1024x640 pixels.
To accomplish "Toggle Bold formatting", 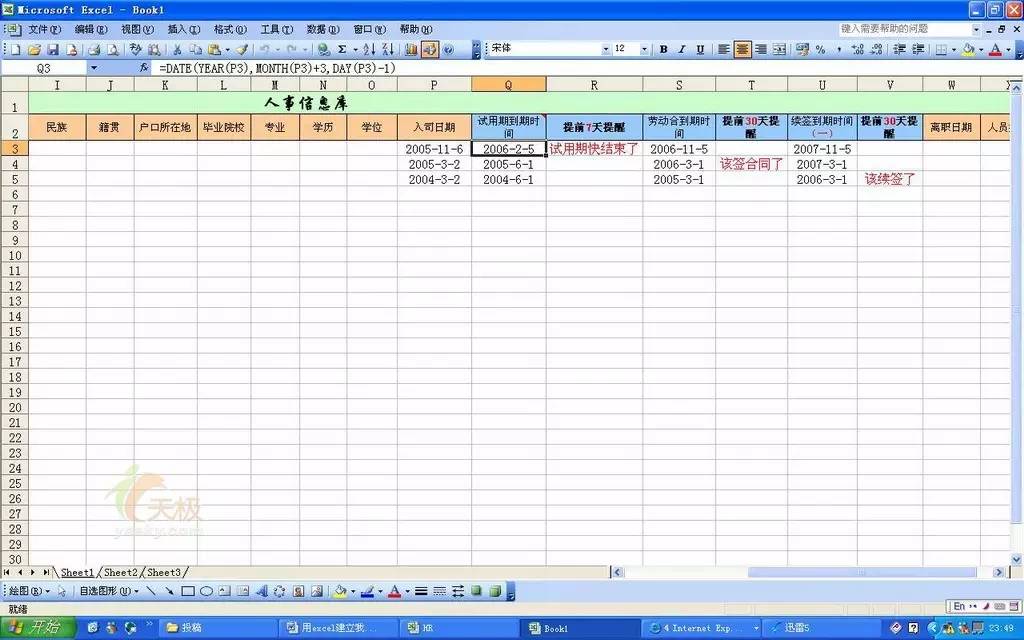I will pyautogui.click(x=663, y=49).
